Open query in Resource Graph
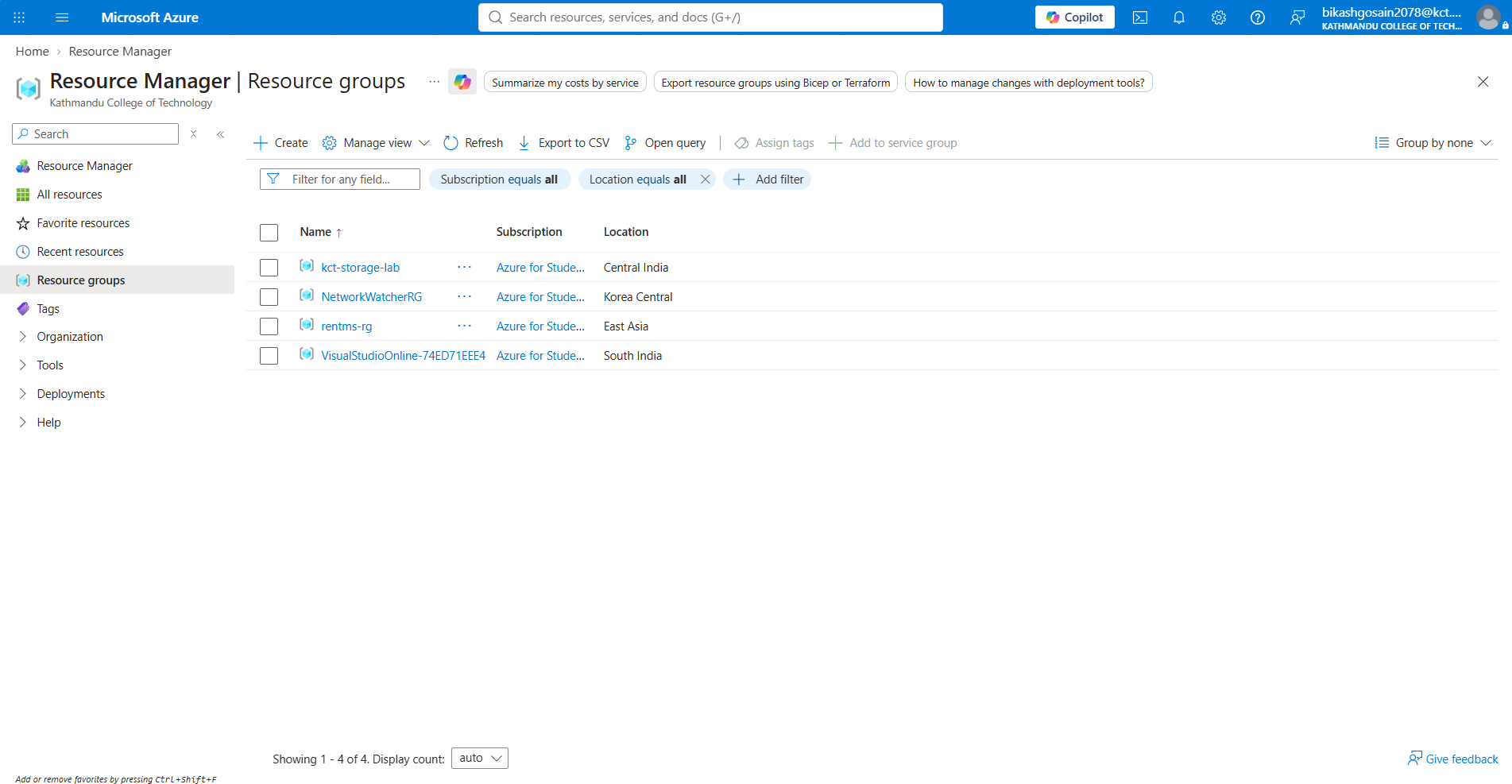This screenshot has width=1512, height=784. pos(665,143)
